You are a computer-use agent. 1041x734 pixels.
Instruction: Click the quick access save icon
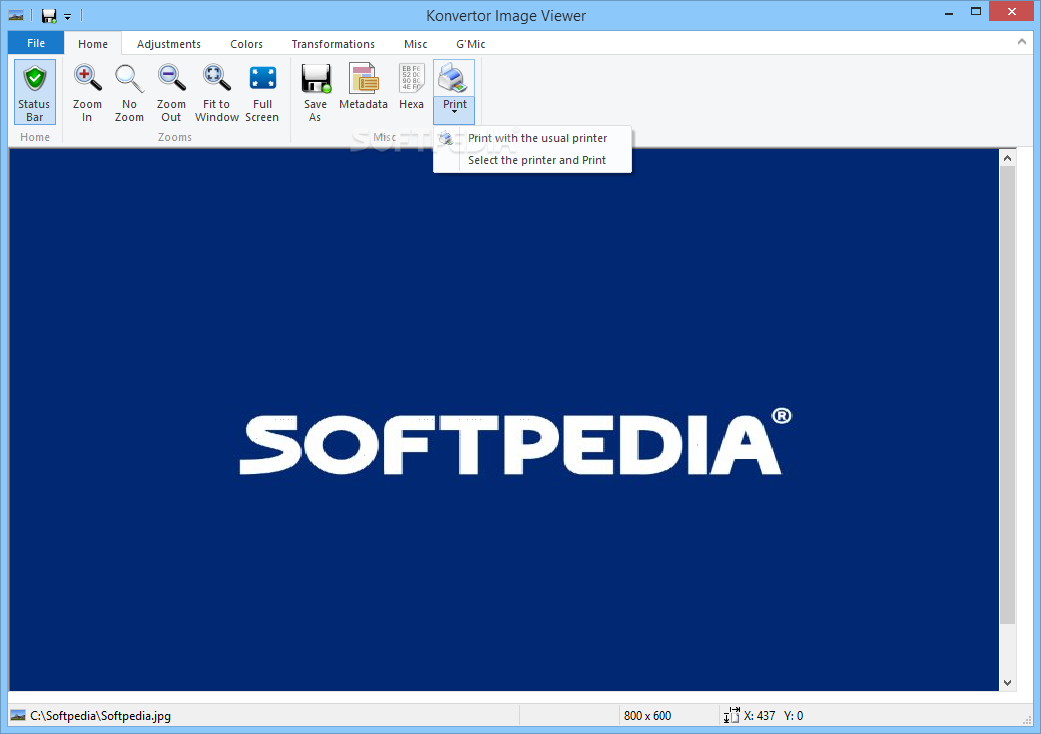pyautogui.click(x=49, y=15)
